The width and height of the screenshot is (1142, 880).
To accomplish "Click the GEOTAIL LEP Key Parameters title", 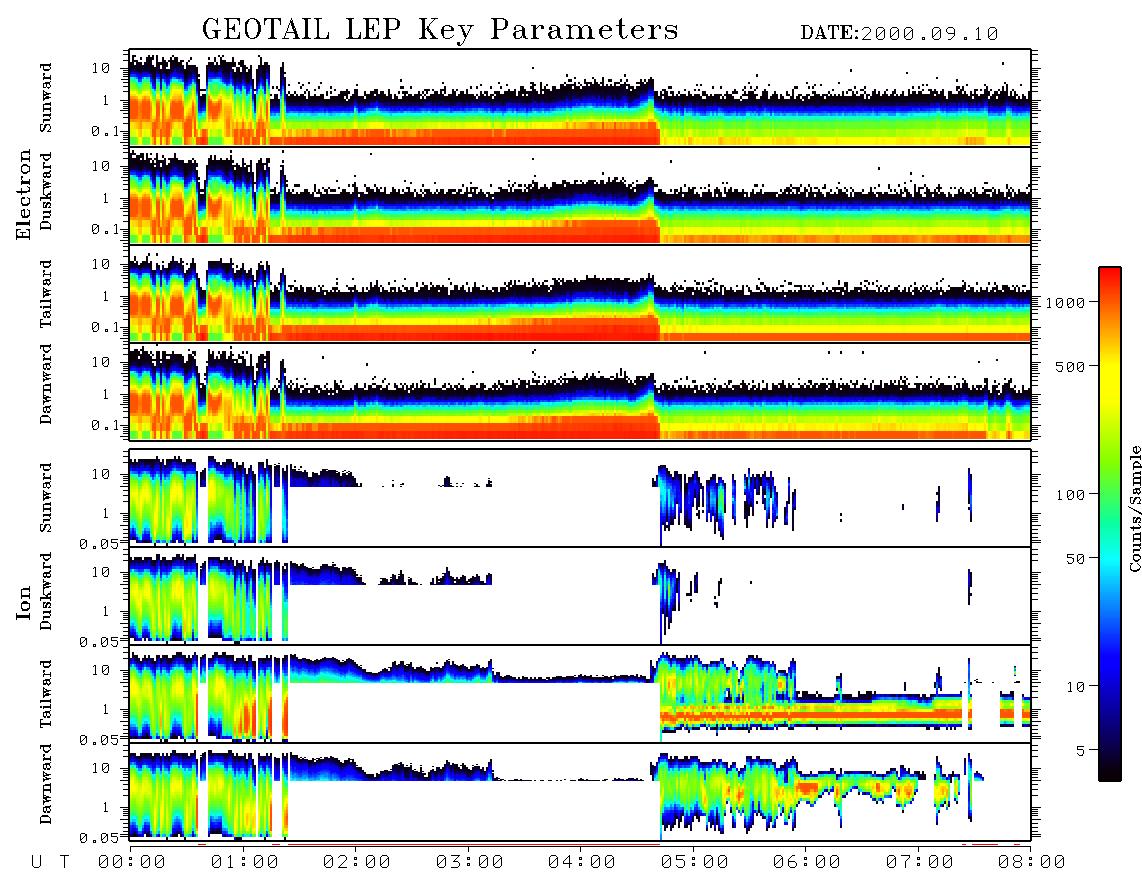I will [440, 30].
